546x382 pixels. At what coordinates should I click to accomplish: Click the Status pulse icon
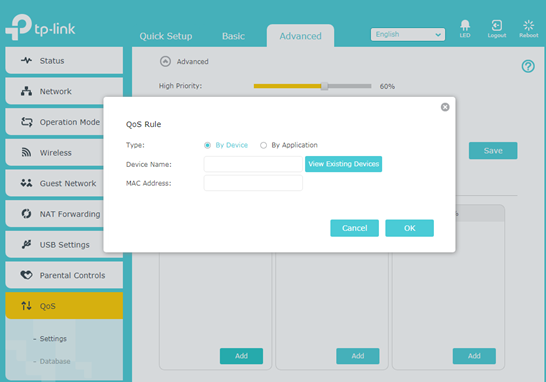[26, 60]
